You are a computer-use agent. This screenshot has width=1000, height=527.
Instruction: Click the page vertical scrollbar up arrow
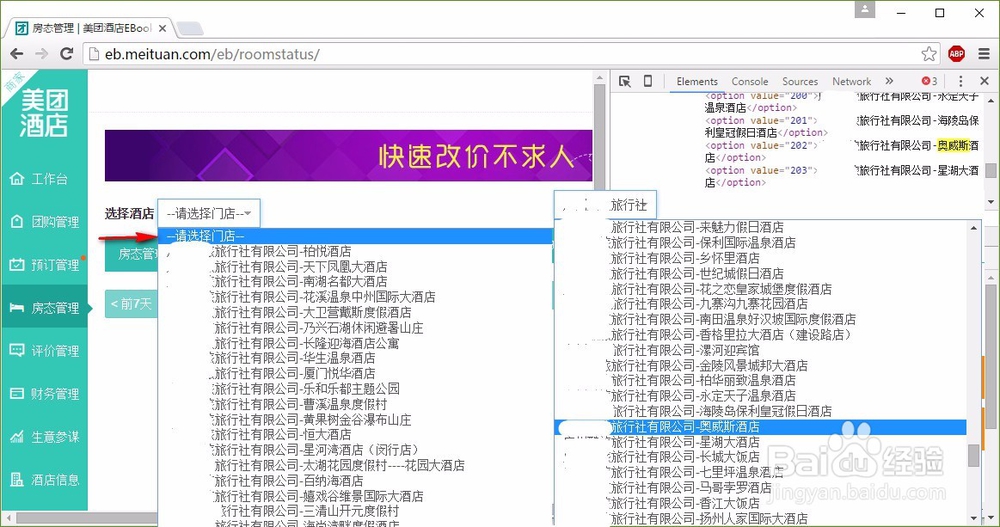tap(599, 77)
